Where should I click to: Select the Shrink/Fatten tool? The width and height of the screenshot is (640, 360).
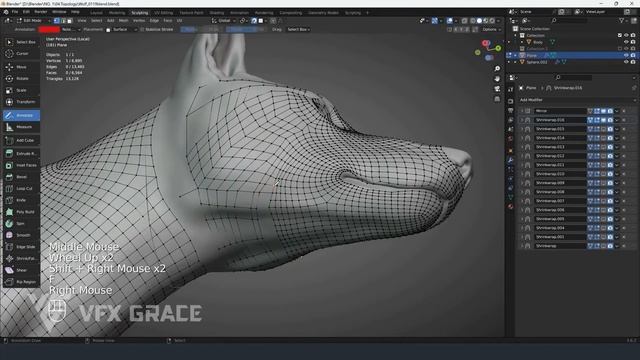point(21,258)
